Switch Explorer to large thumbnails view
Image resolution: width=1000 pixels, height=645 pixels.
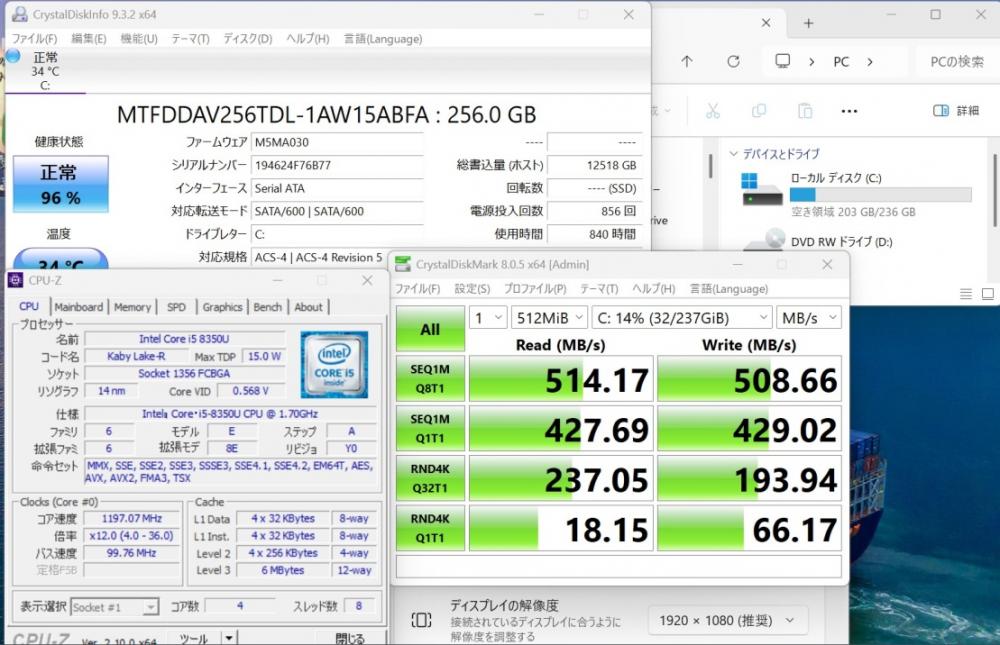pyautogui.click(x=988, y=293)
